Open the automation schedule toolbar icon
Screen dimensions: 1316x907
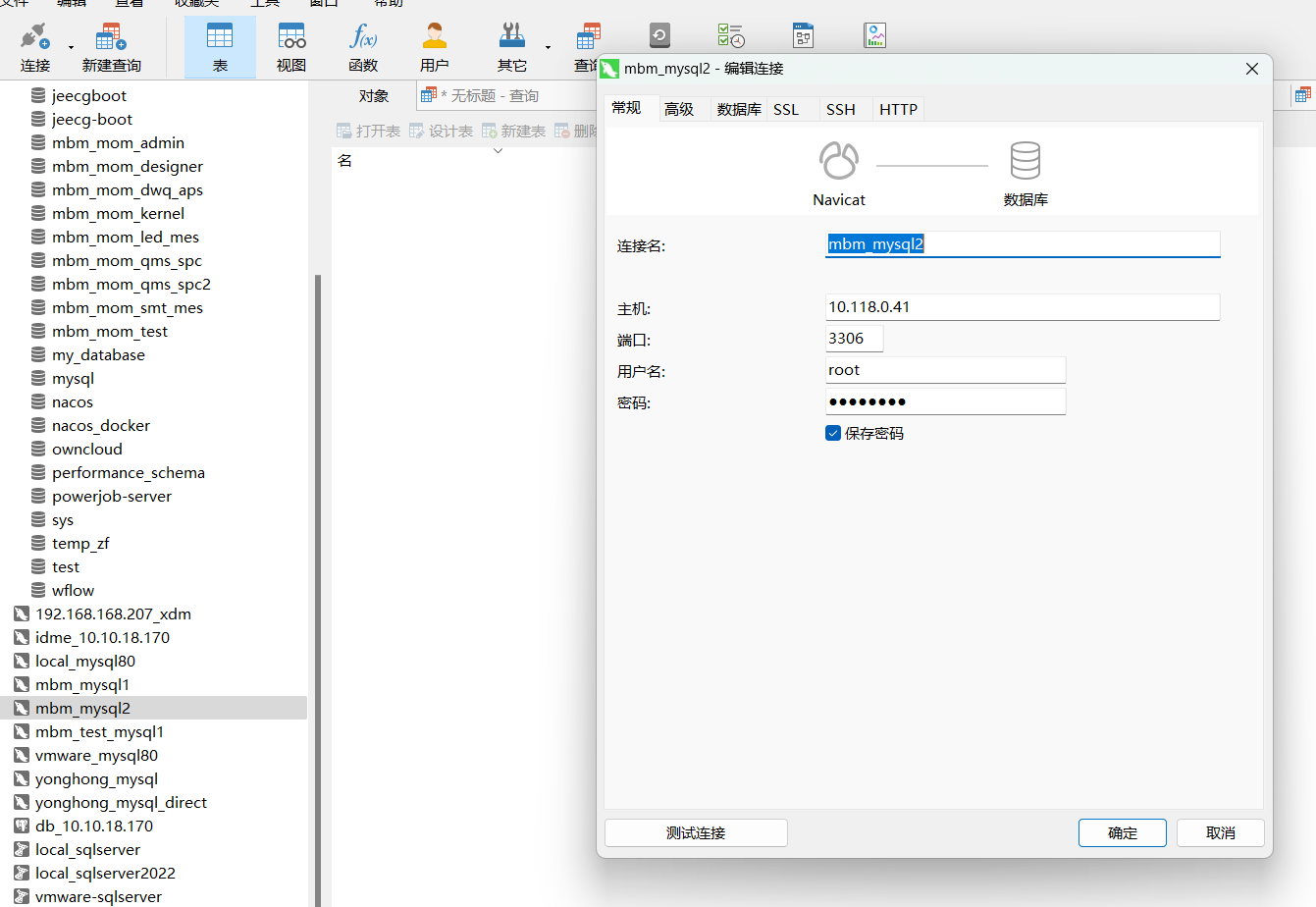731,36
